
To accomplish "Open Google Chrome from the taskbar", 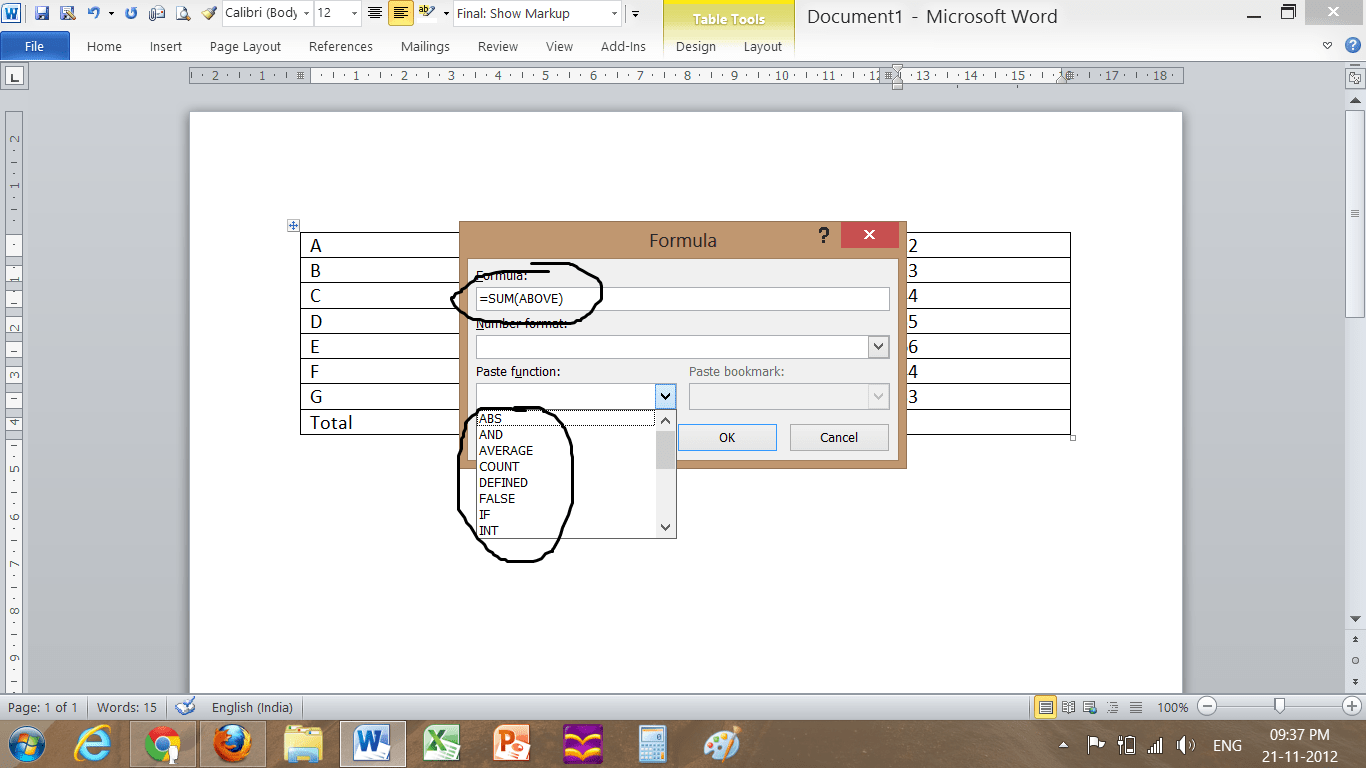I will coord(163,745).
